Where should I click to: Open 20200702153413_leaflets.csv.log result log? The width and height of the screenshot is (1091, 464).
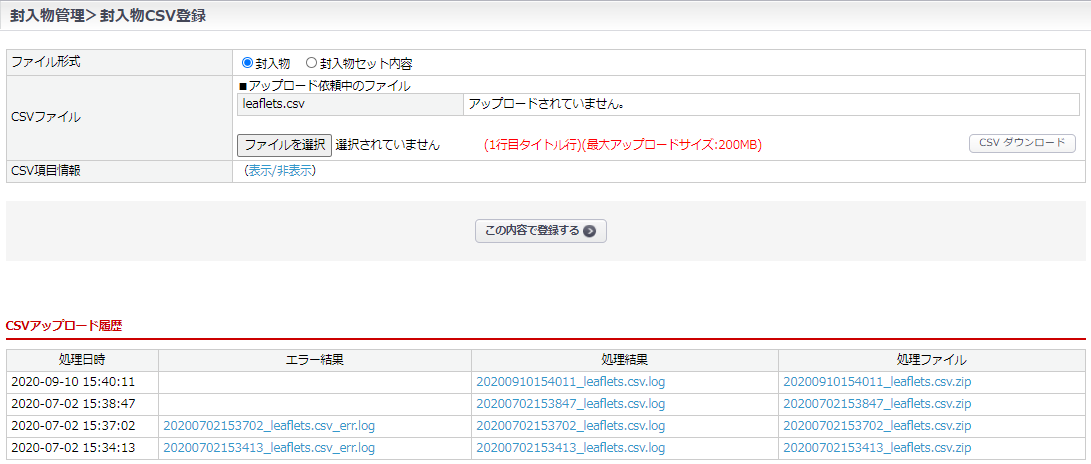click(x=570, y=448)
